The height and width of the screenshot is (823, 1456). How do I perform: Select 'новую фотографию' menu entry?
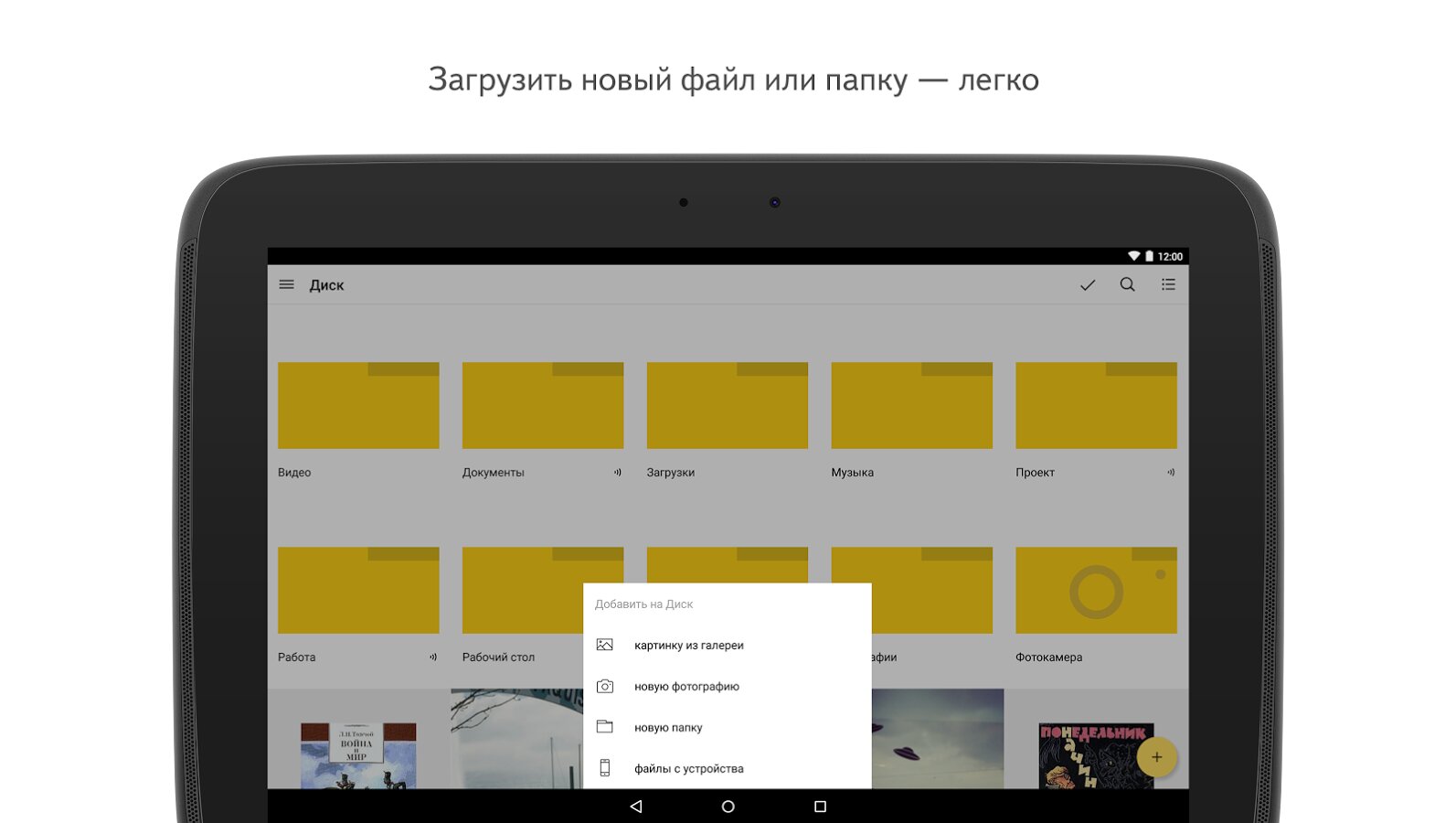click(686, 687)
